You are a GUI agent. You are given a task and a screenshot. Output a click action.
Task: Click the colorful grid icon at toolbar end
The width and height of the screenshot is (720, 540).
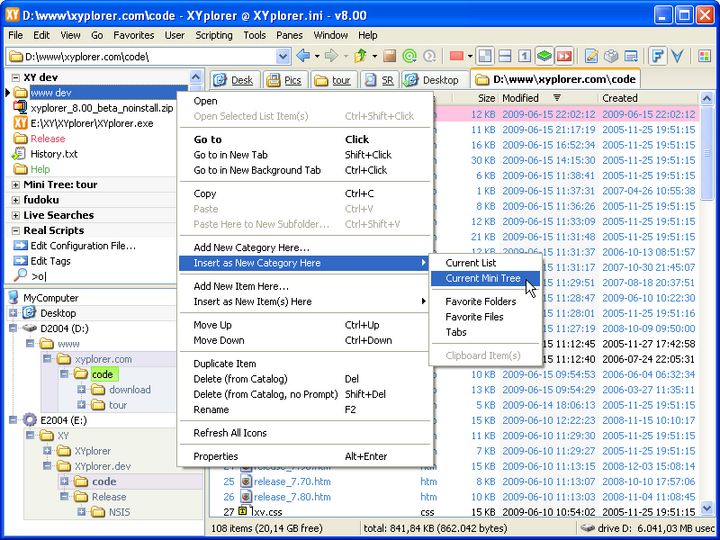pyautogui.click(x=704, y=56)
